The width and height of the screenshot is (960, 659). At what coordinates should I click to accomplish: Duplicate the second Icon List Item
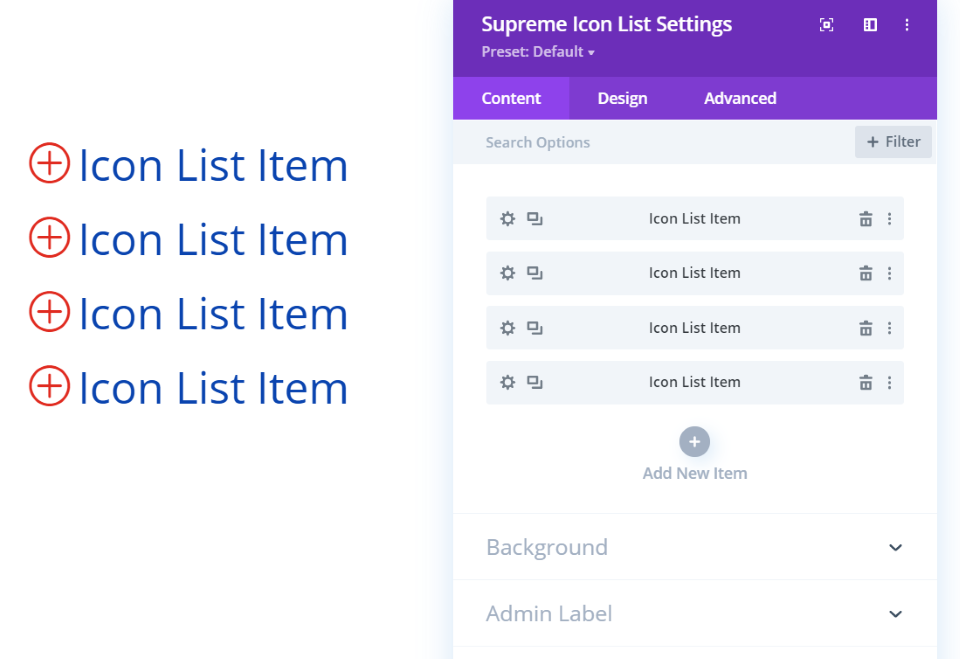[x=534, y=273]
